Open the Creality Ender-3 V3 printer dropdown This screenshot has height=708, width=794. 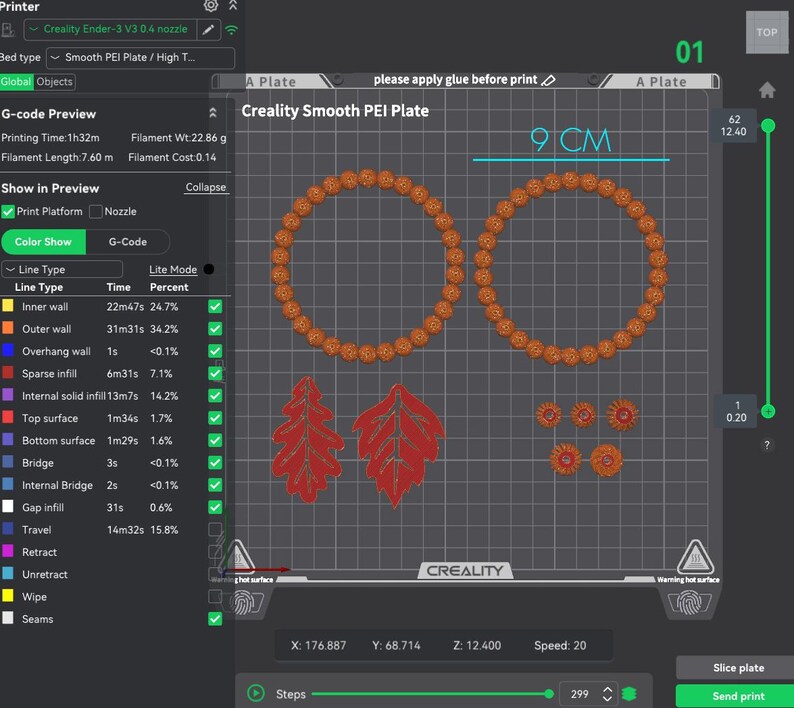coord(110,29)
